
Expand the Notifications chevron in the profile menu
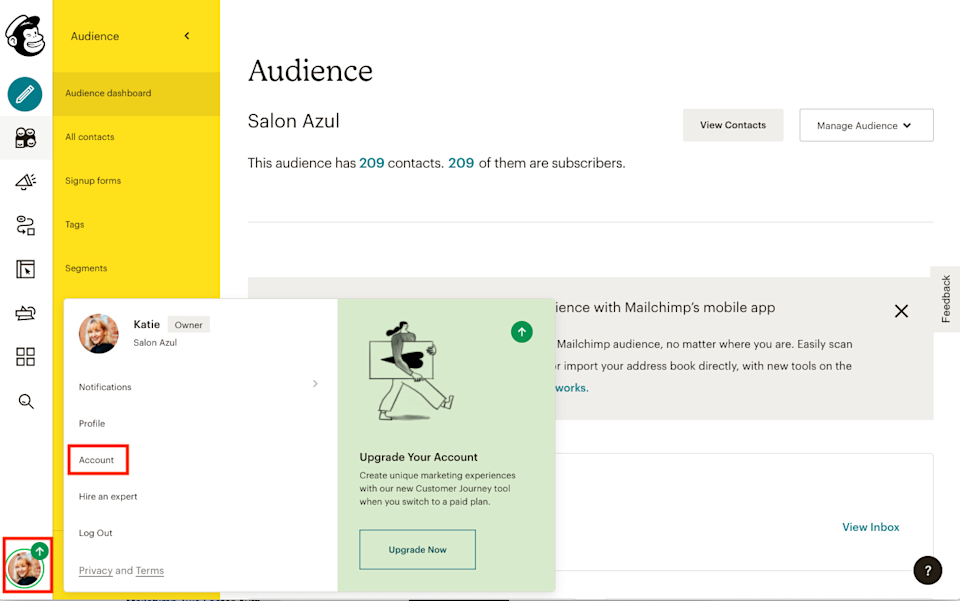click(315, 383)
